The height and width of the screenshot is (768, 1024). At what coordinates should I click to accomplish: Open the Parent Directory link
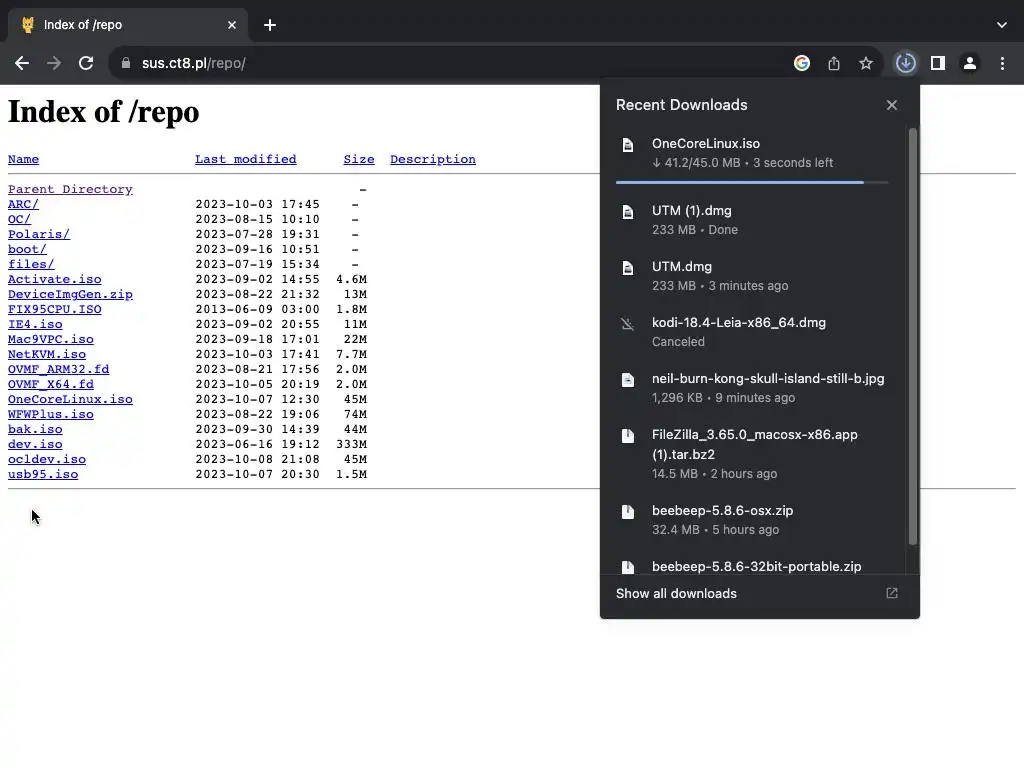coord(70,189)
